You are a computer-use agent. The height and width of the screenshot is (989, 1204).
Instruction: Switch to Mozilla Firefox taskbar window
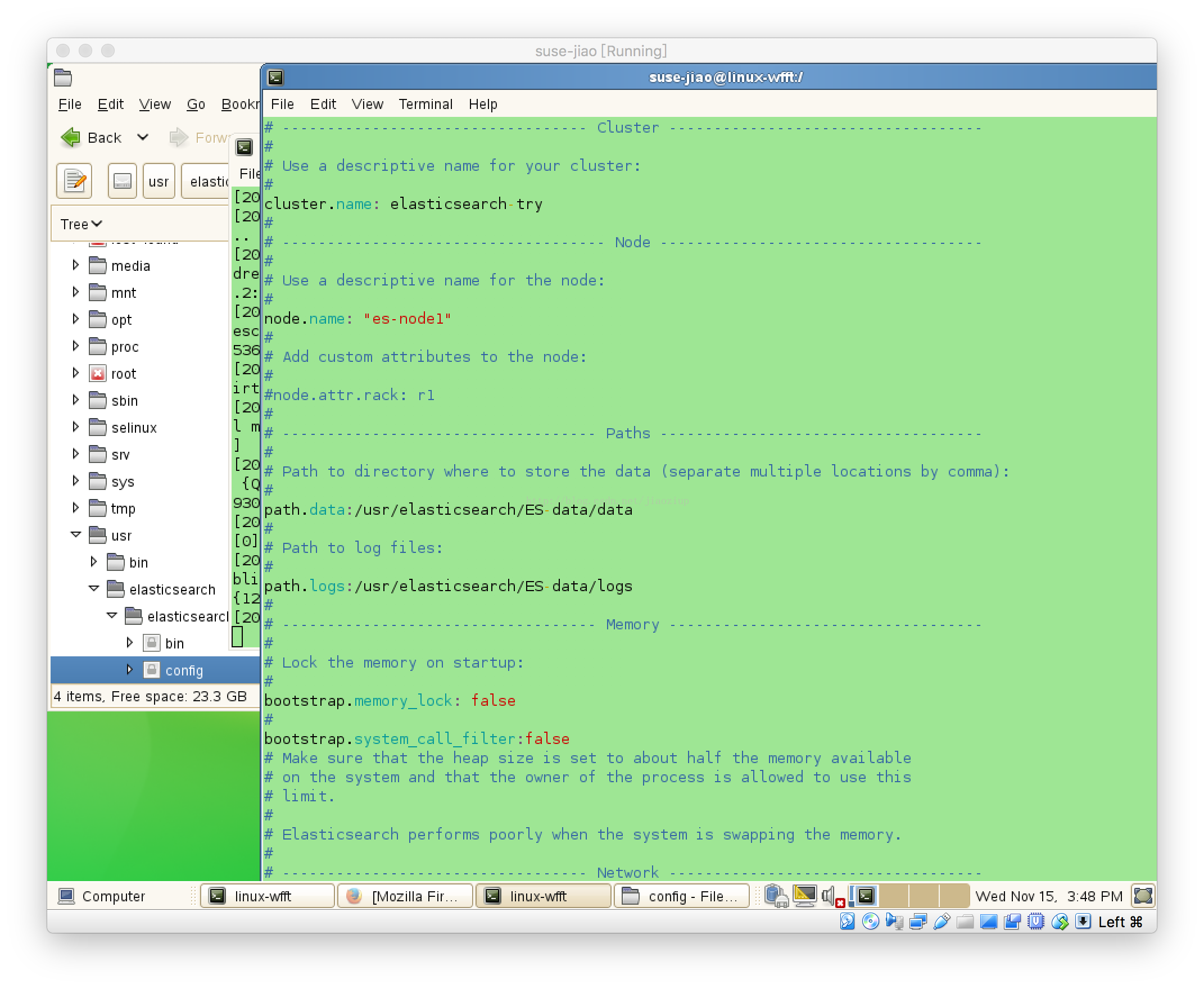pyautogui.click(x=405, y=896)
